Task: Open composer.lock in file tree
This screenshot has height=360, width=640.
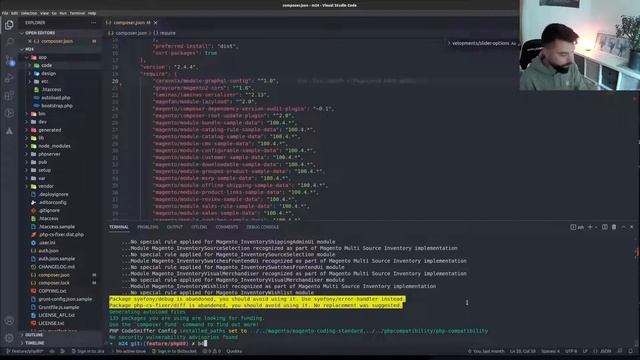Action: click(x=60, y=283)
